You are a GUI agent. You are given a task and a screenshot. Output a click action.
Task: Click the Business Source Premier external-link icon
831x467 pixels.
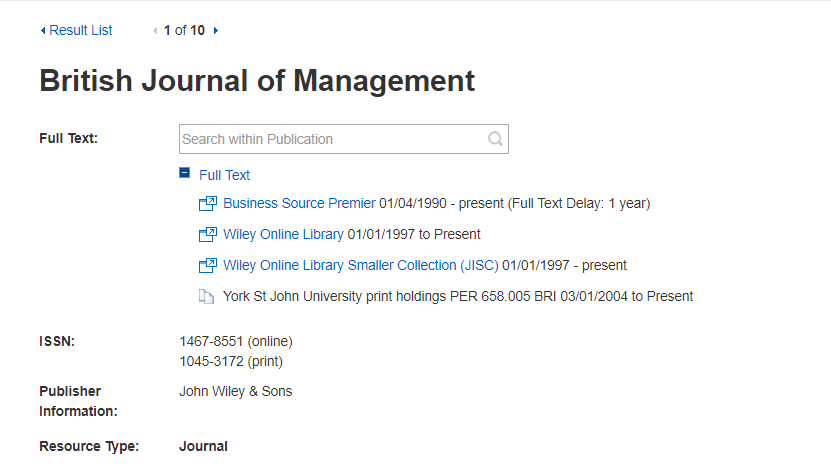[208, 204]
